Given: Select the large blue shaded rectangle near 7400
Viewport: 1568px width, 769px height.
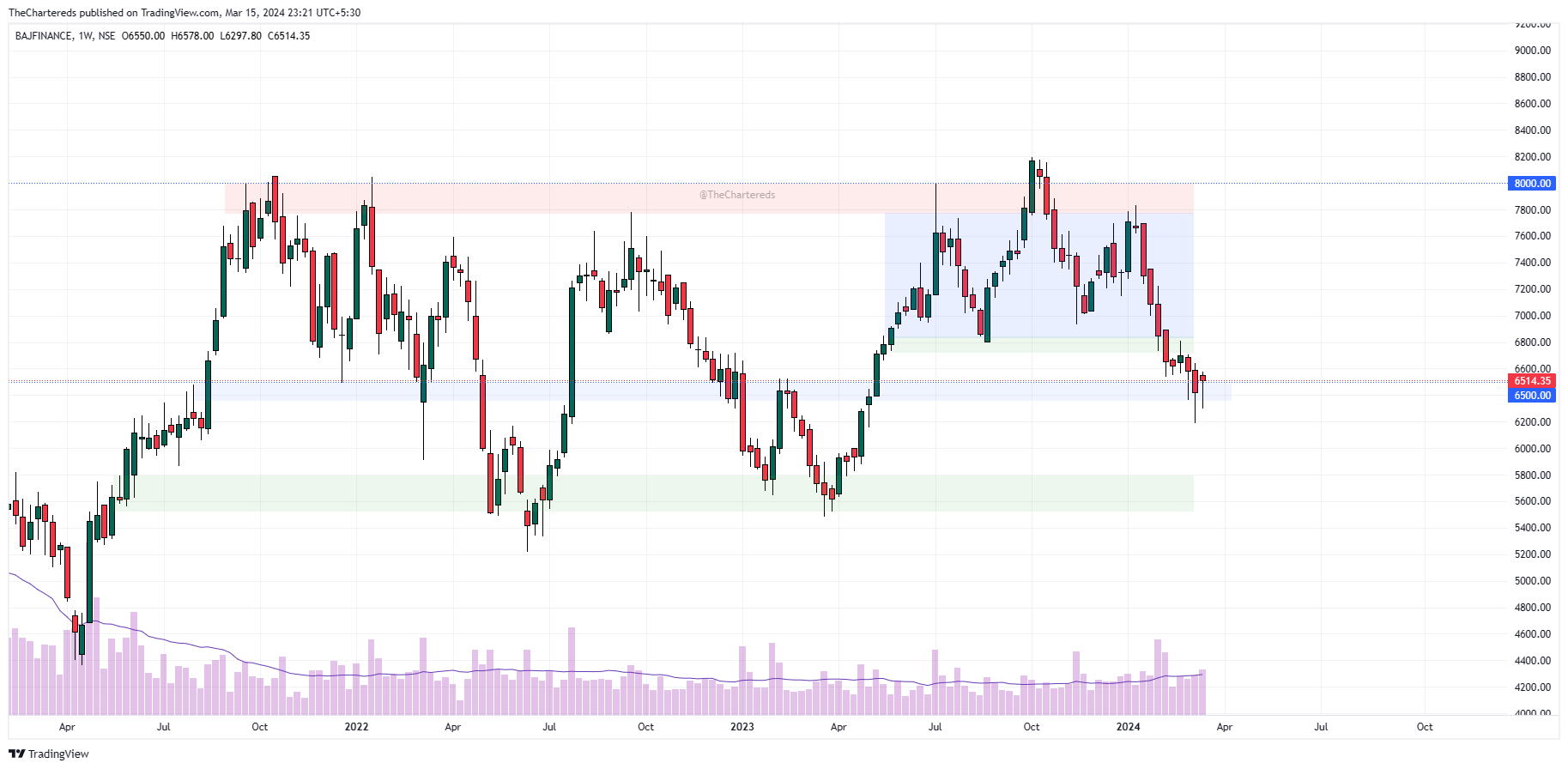Looking at the screenshot, I should (1039, 275).
